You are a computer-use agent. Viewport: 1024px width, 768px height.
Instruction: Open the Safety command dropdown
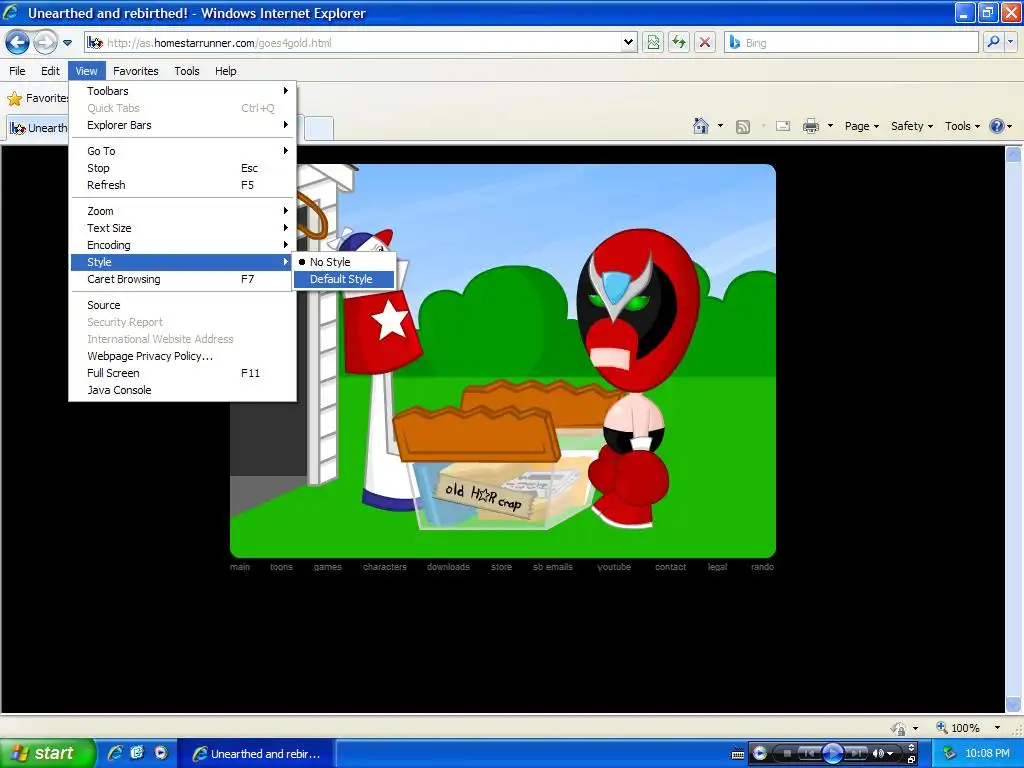tap(912, 126)
